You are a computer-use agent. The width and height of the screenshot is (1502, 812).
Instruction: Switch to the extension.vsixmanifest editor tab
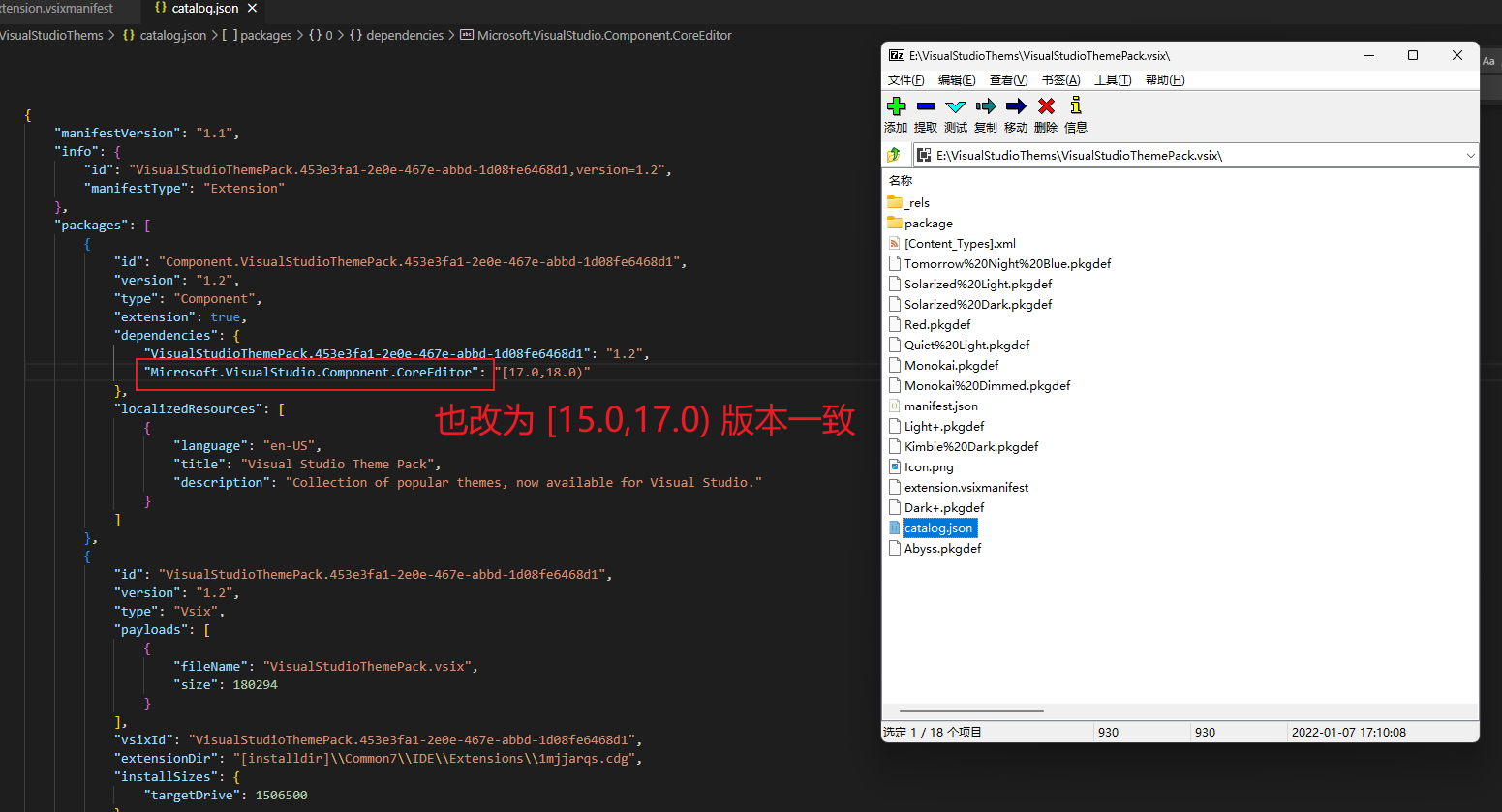(x=56, y=9)
